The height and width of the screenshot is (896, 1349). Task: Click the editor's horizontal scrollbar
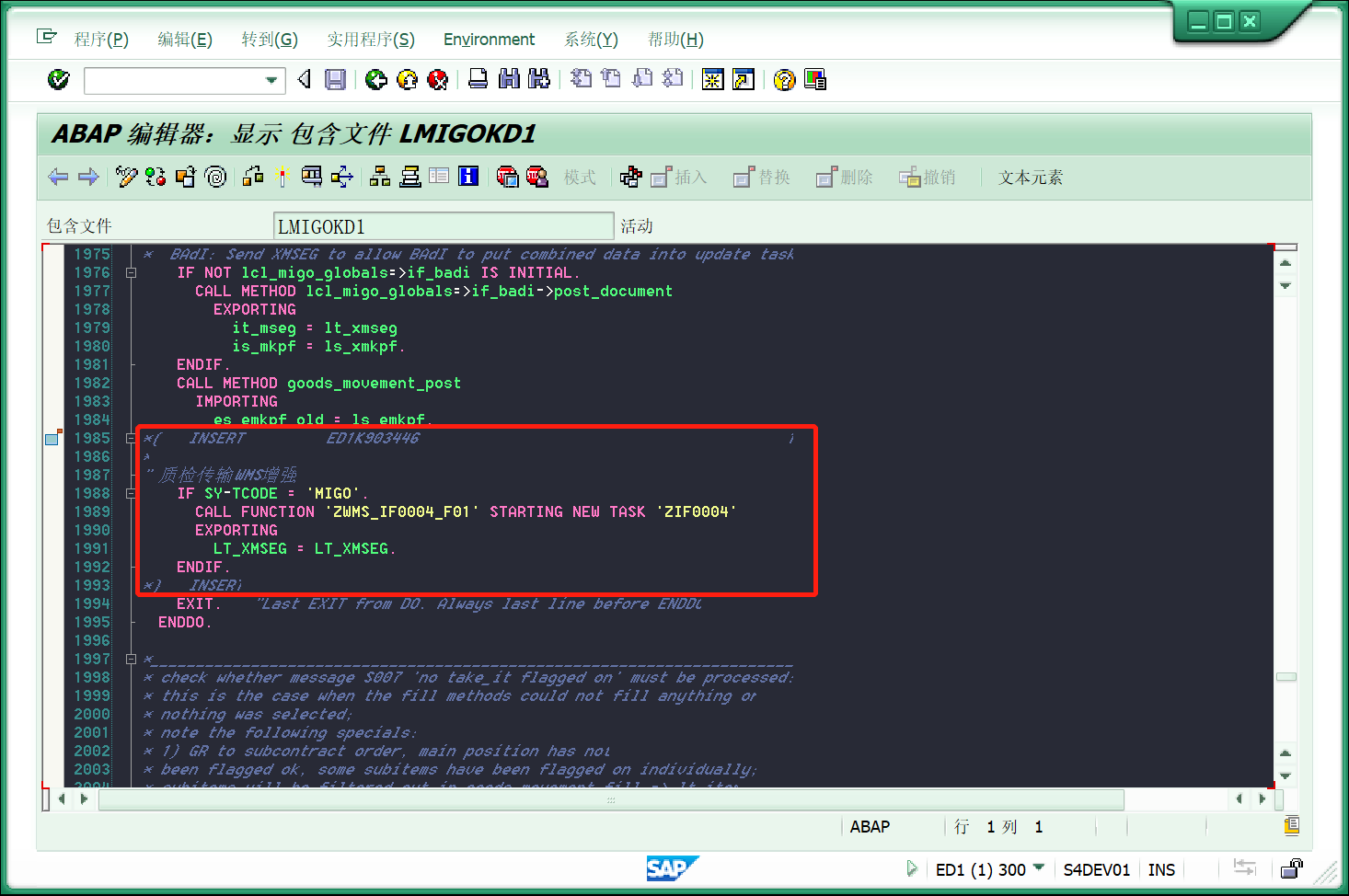pos(611,799)
